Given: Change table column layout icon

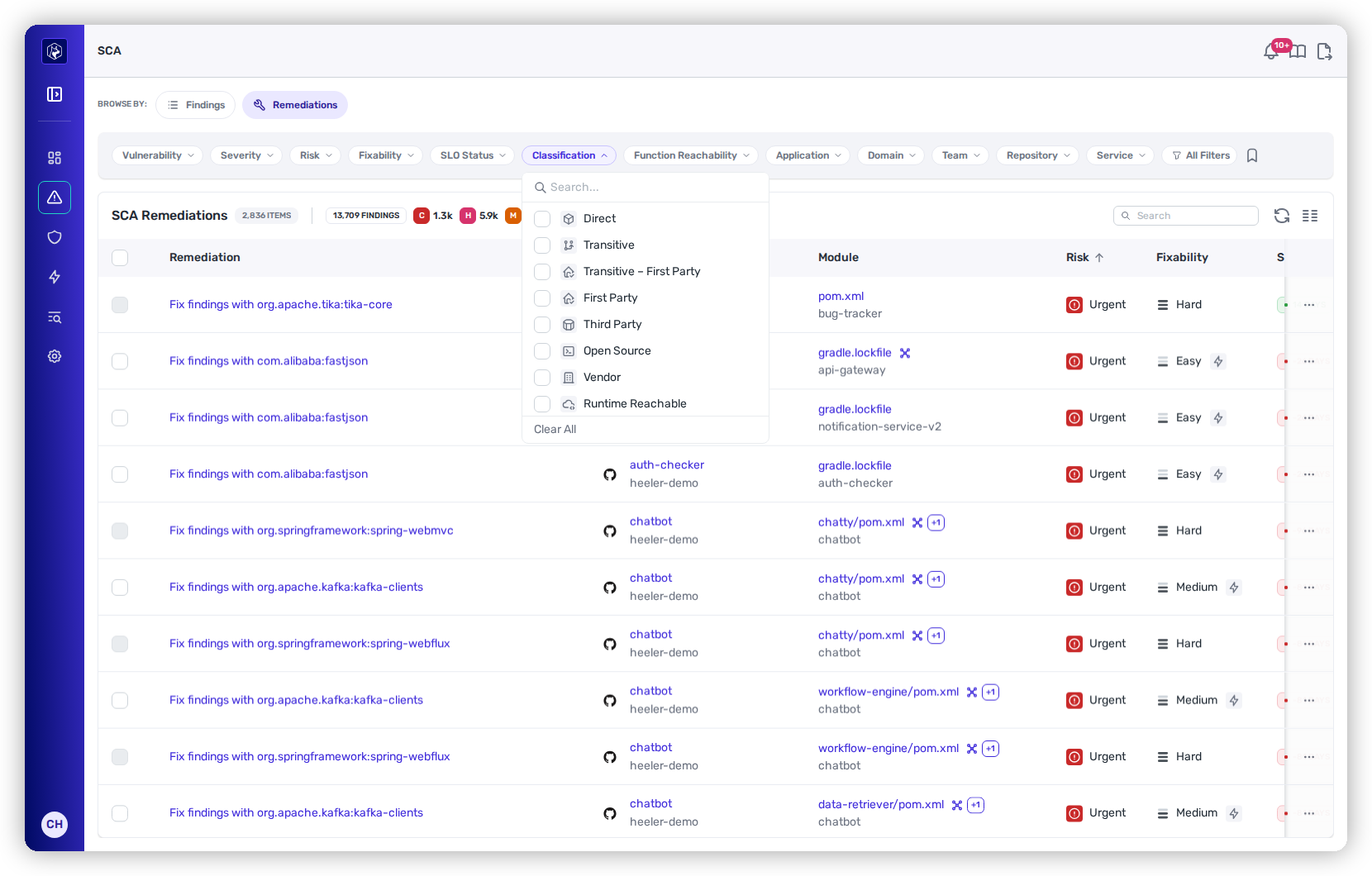Looking at the screenshot, I should (1310, 216).
